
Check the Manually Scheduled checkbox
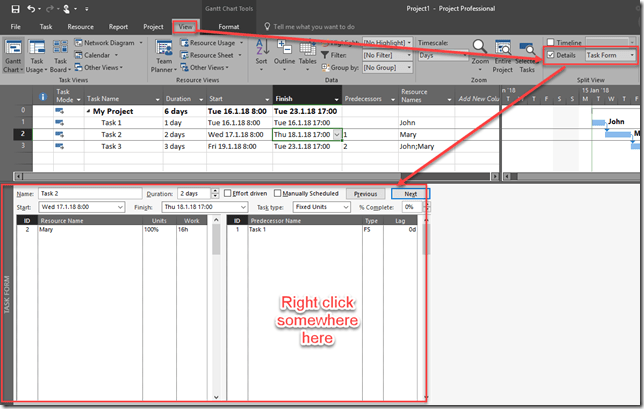(x=277, y=193)
